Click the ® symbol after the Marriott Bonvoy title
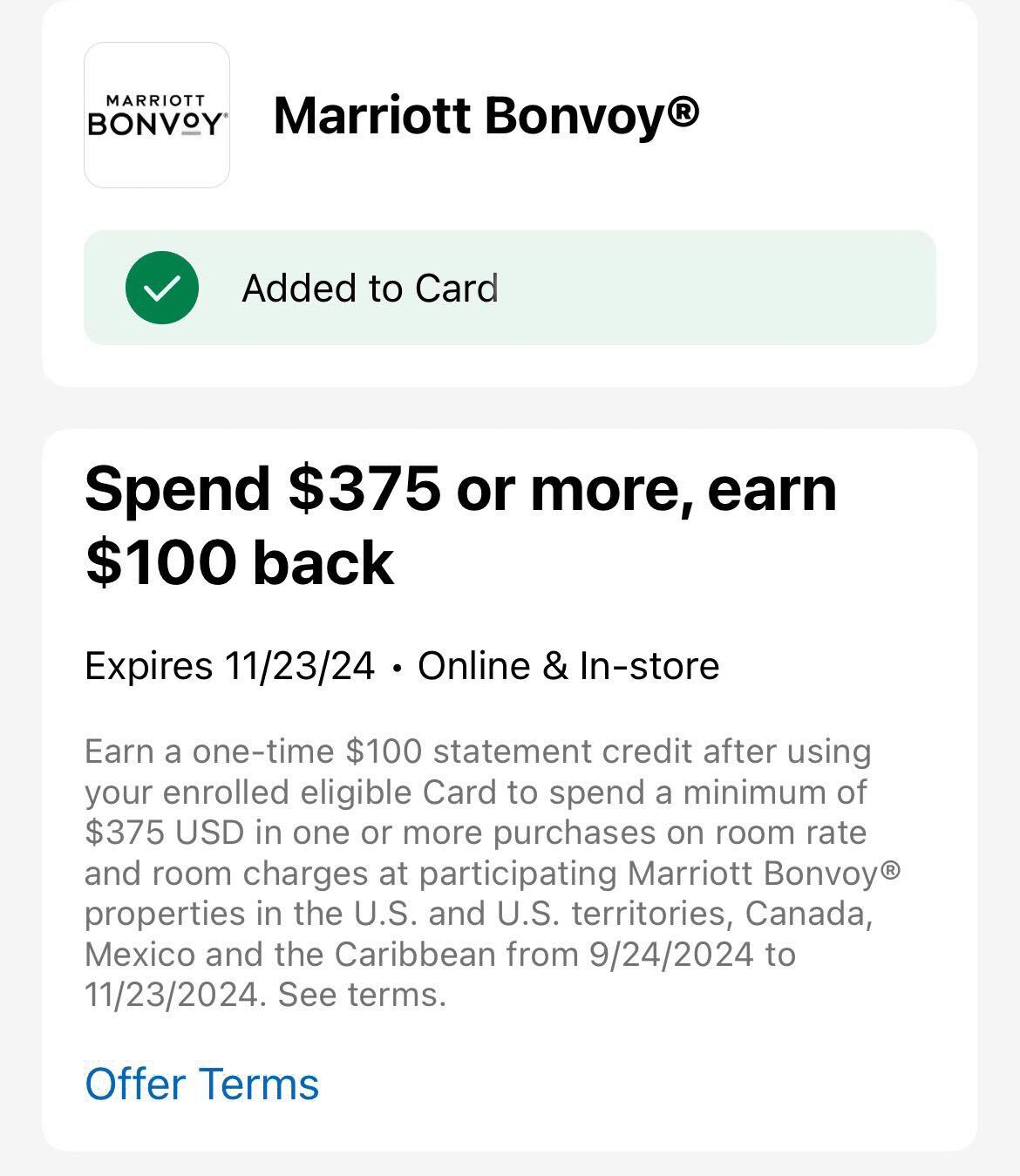 [x=685, y=112]
